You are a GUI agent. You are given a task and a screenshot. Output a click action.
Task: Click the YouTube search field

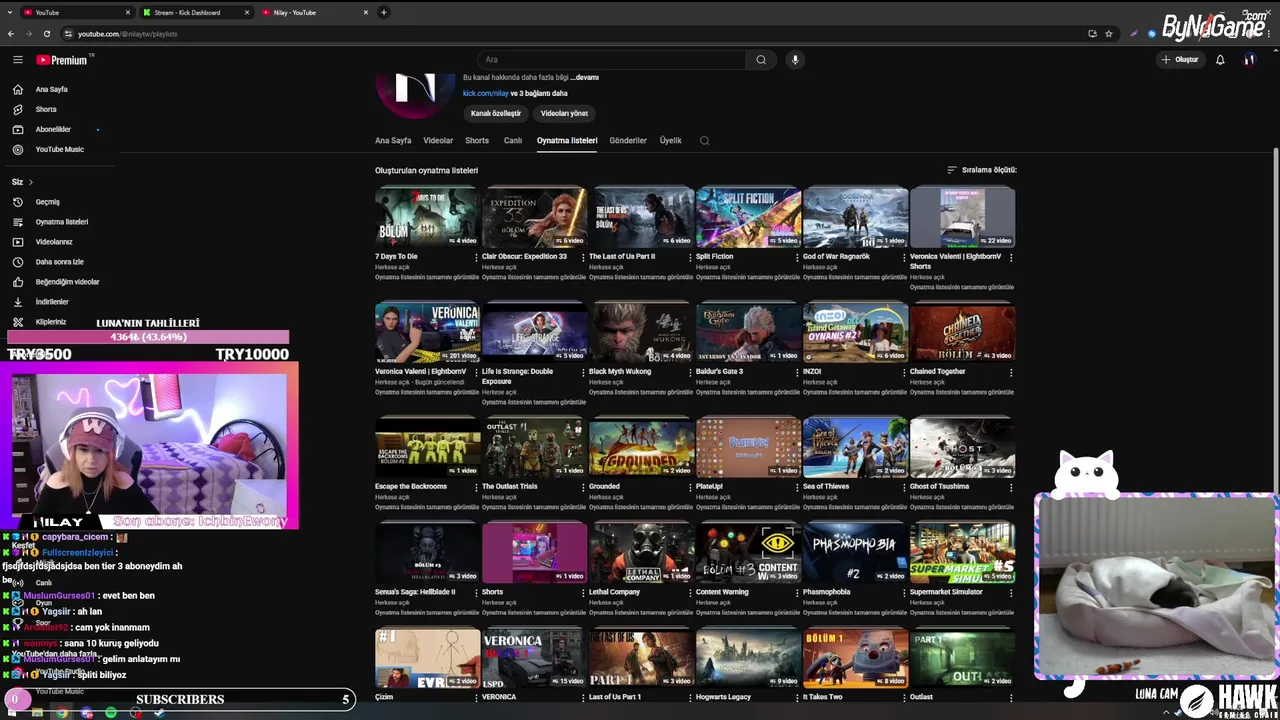(612, 60)
